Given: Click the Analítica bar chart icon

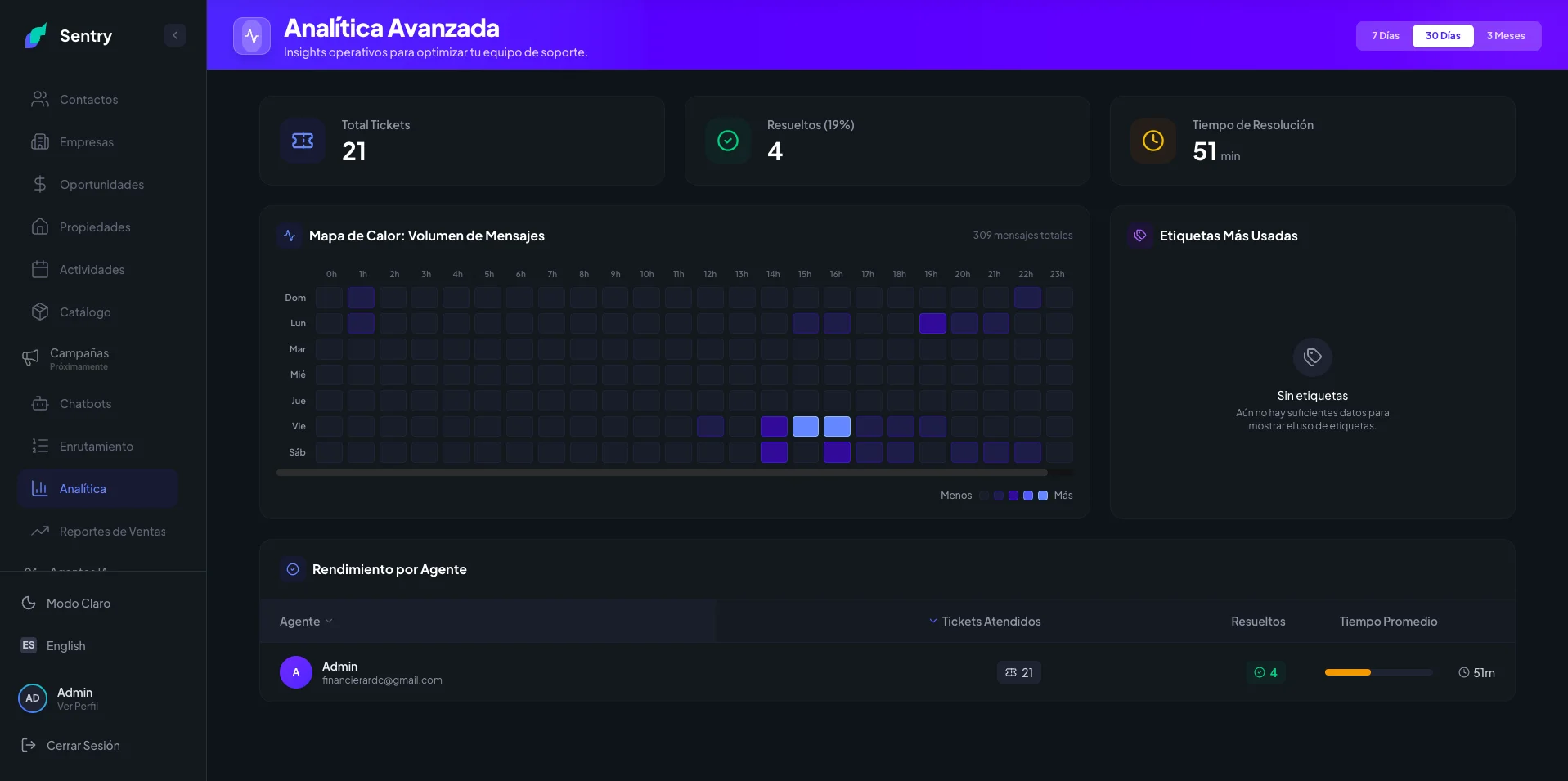Looking at the screenshot, I should [x=40, y=488].
